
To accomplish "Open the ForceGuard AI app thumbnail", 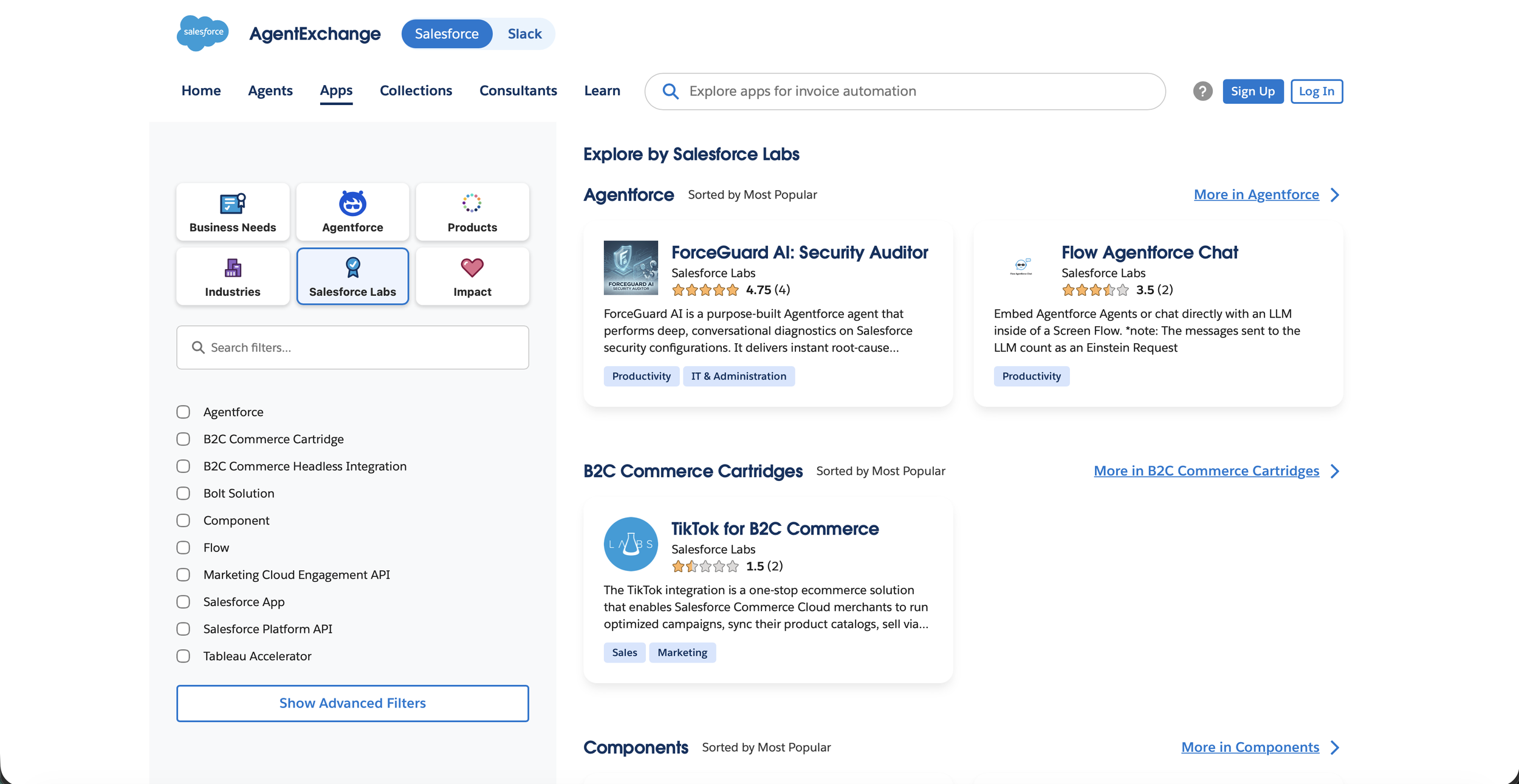I will pos(631,268).
